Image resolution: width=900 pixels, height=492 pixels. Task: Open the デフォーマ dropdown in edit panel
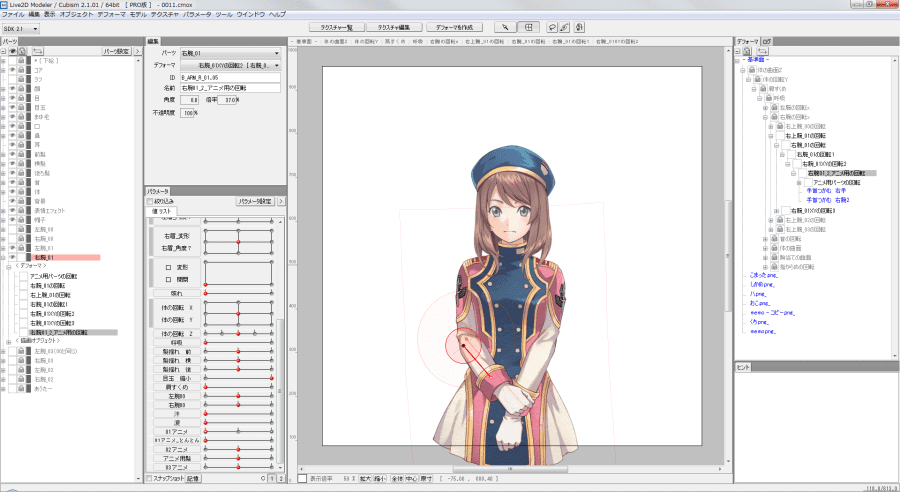pos(231,65)
